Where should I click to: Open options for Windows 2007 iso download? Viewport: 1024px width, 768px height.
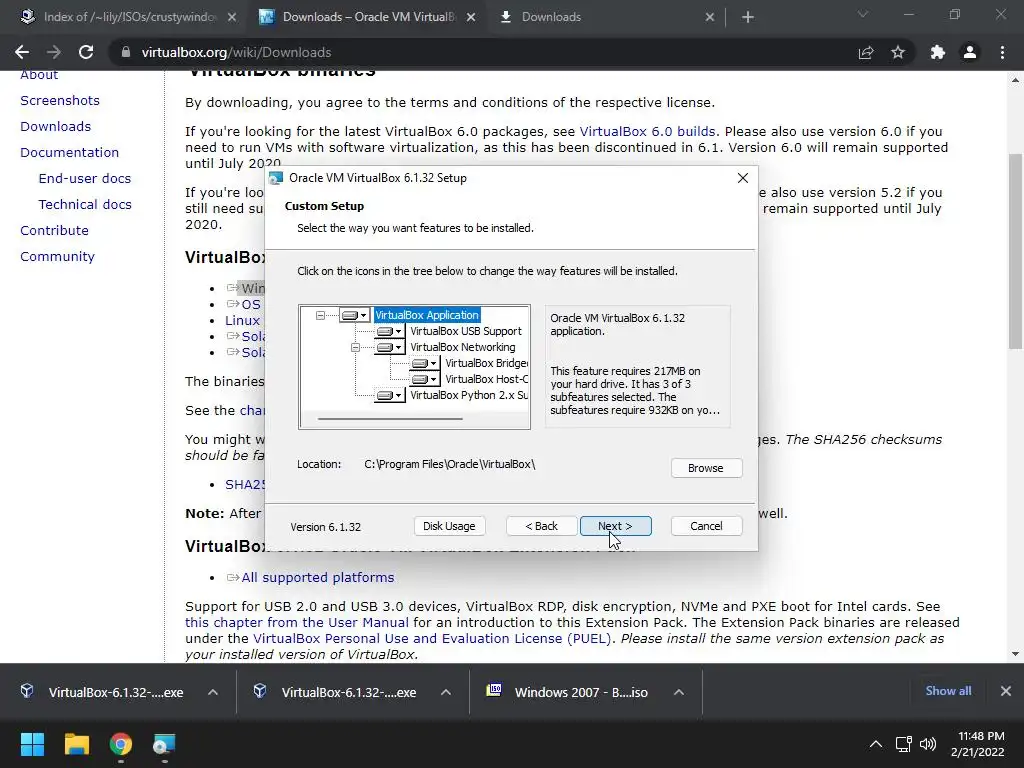click(679, 692)
